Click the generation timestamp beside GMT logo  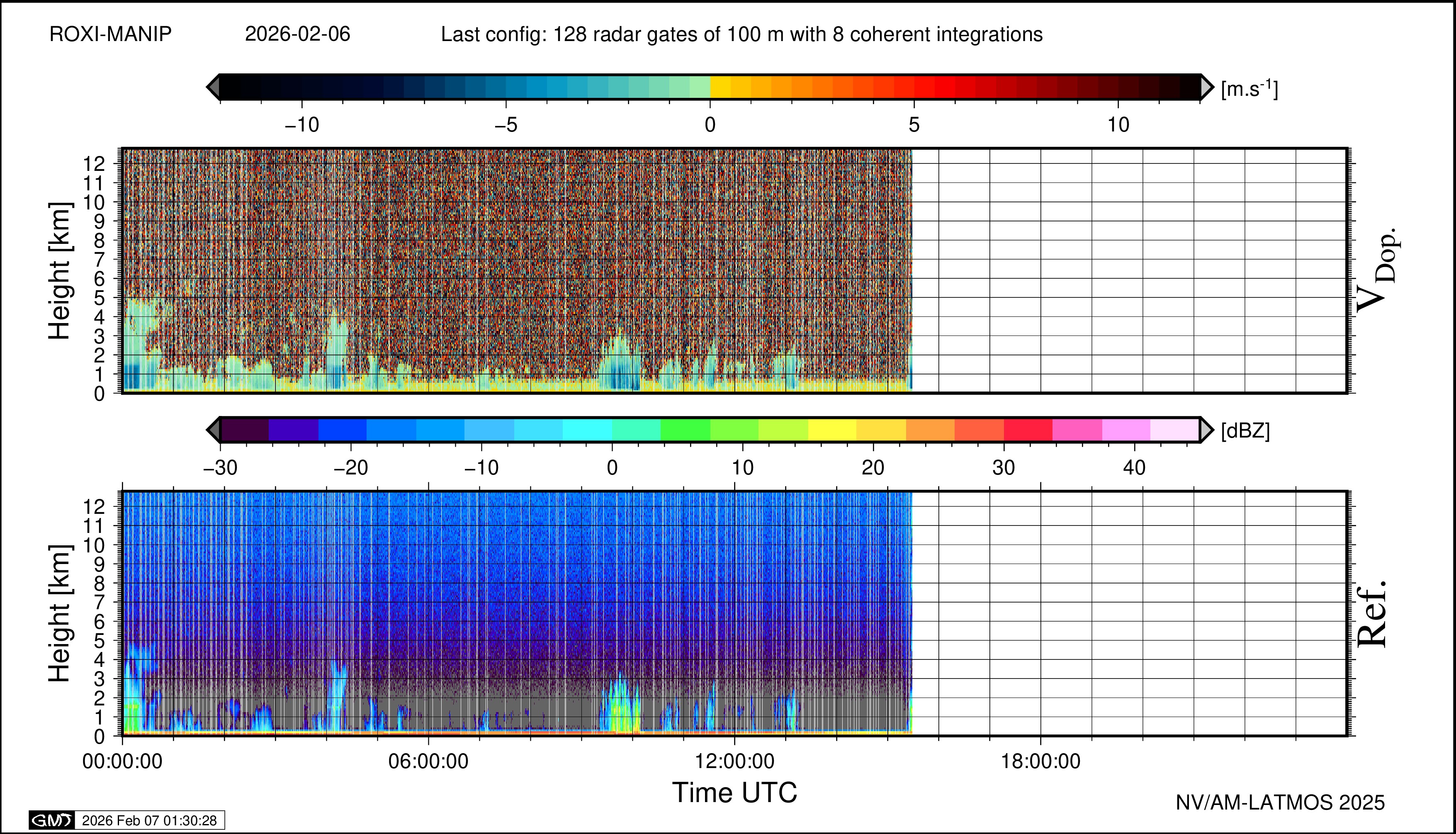(x=149, y=820)
